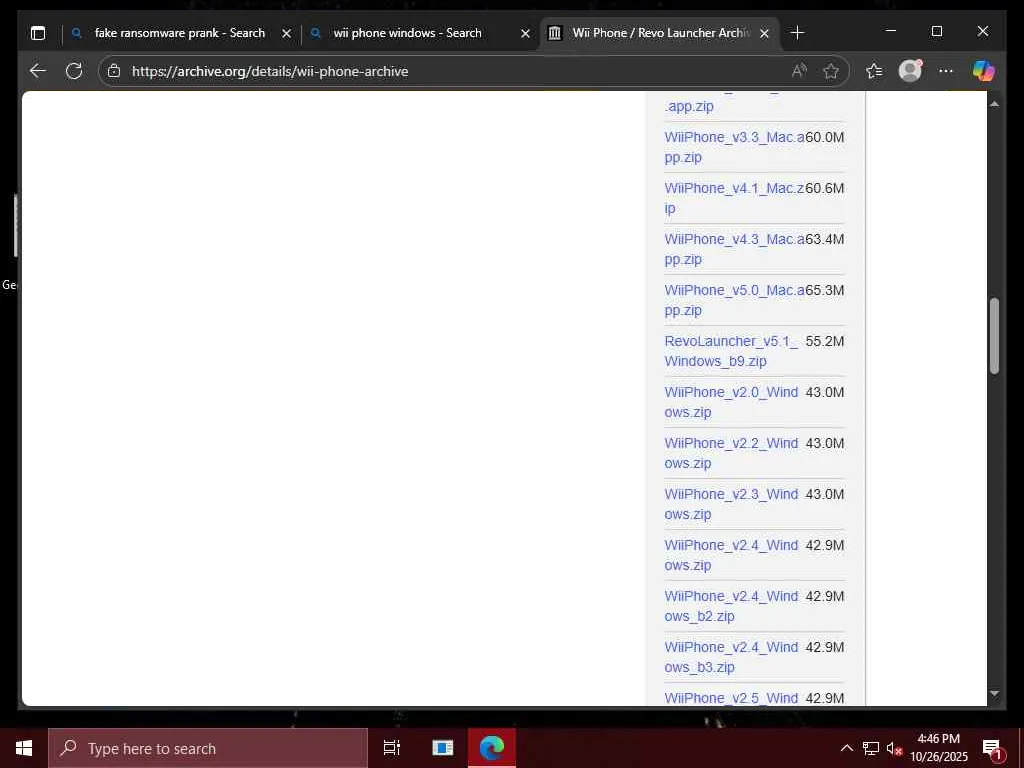Click the 55.2M size of RevoLauncher file
This screenshot has height=768, width=1024.
coord(825,341)
